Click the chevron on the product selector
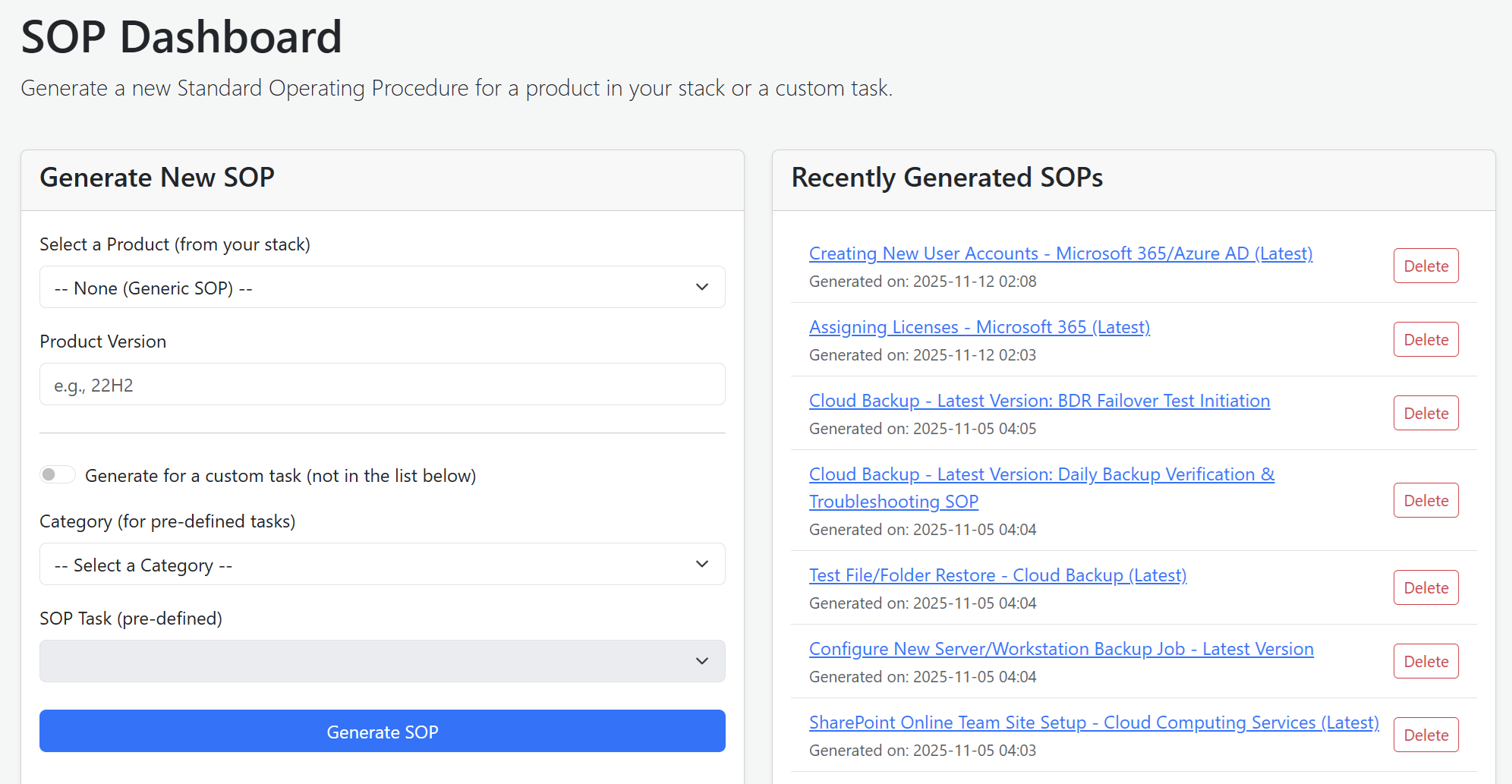This screenshot has width=1512, height=784. [x=702, y=287]
